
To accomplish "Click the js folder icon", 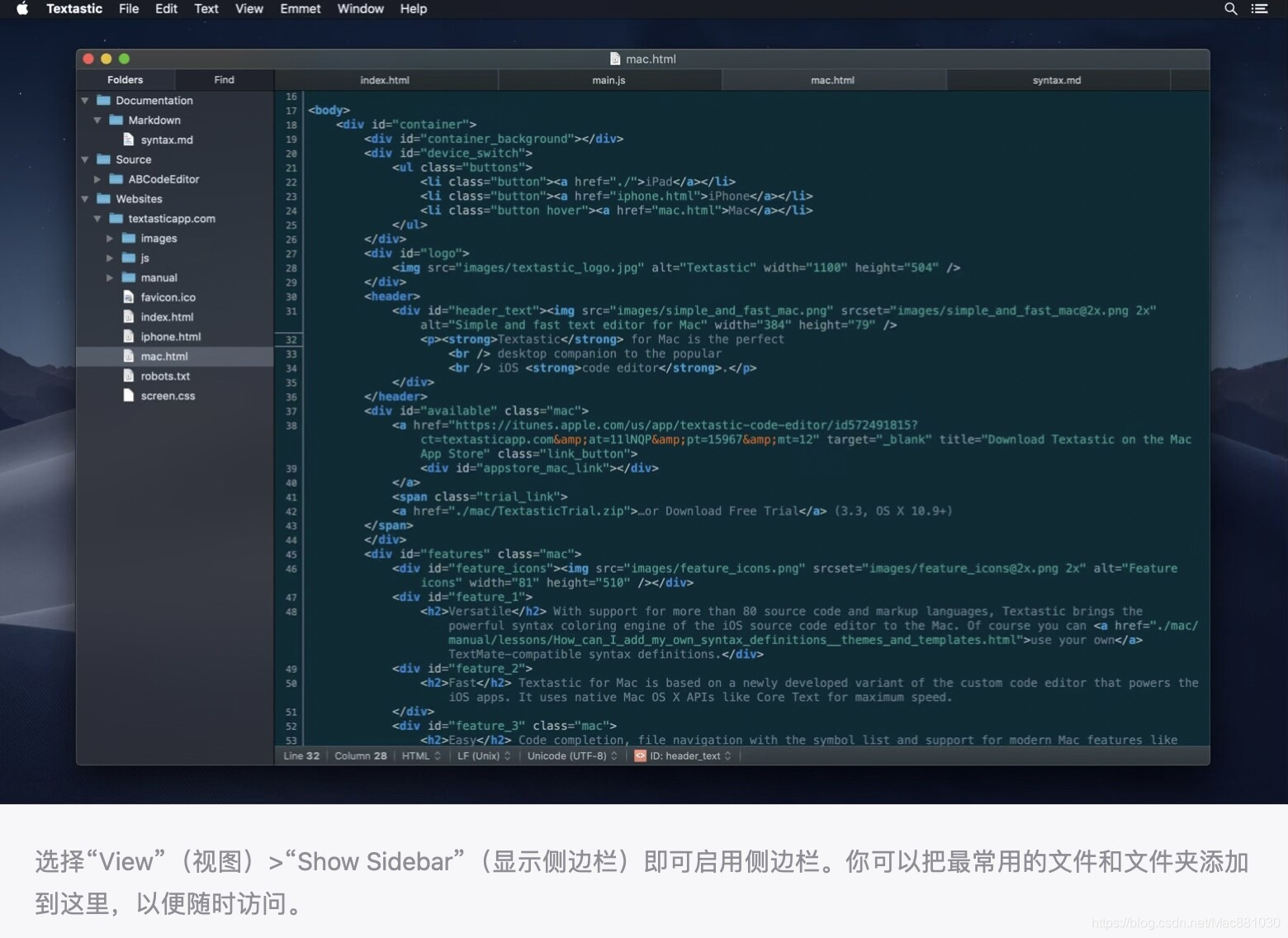I will [129, 258].
